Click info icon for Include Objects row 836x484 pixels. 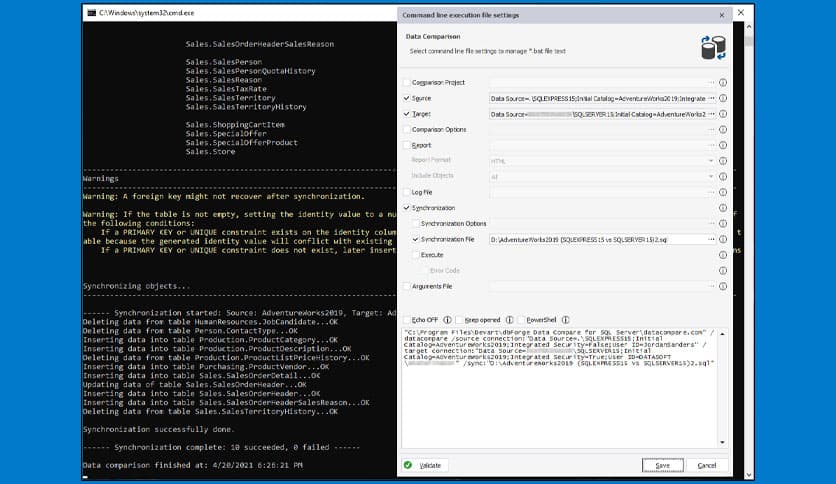coord(723,176)
